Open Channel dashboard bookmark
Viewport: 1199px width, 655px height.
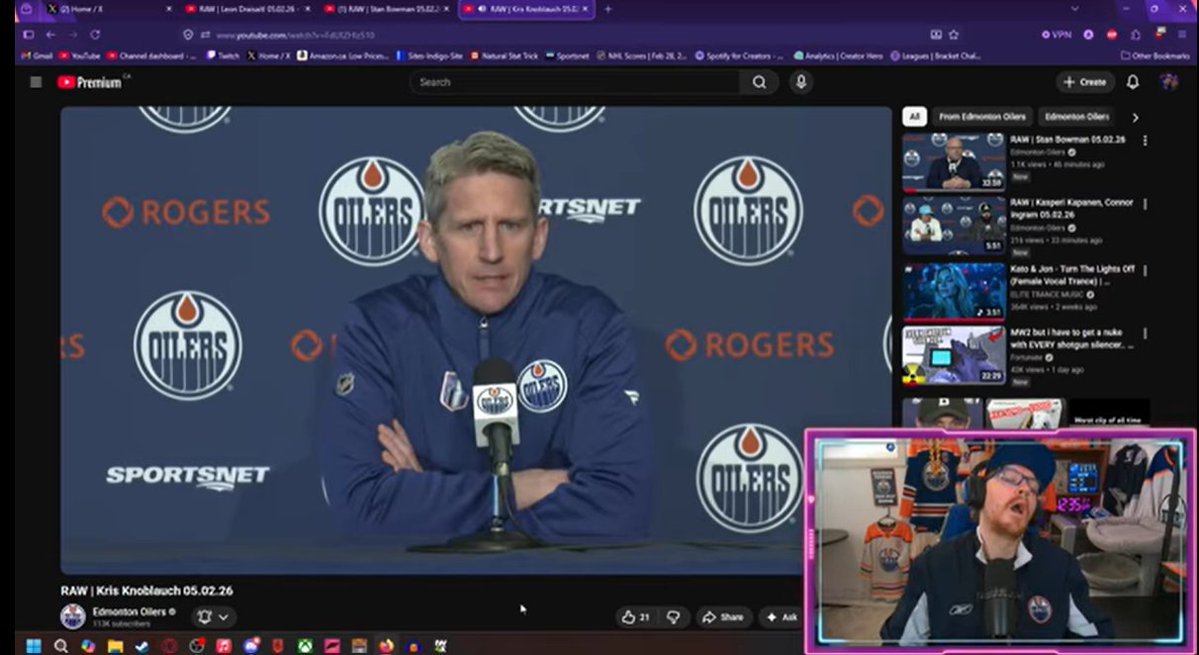tap(151, 56)
